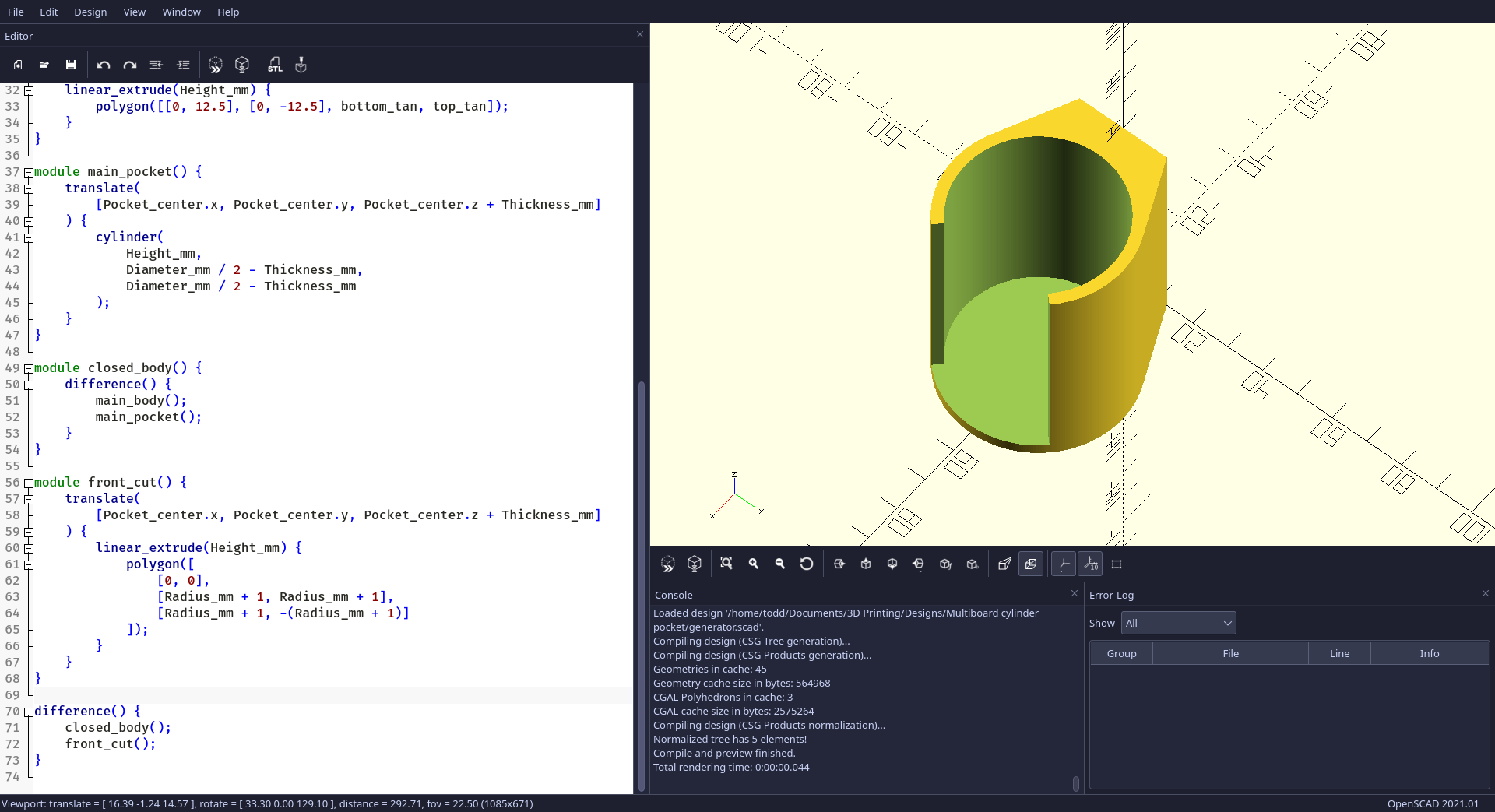Run Render from editor toolbar
The height and width of the screenshot is (812, 1495).
tap(242, 65)
